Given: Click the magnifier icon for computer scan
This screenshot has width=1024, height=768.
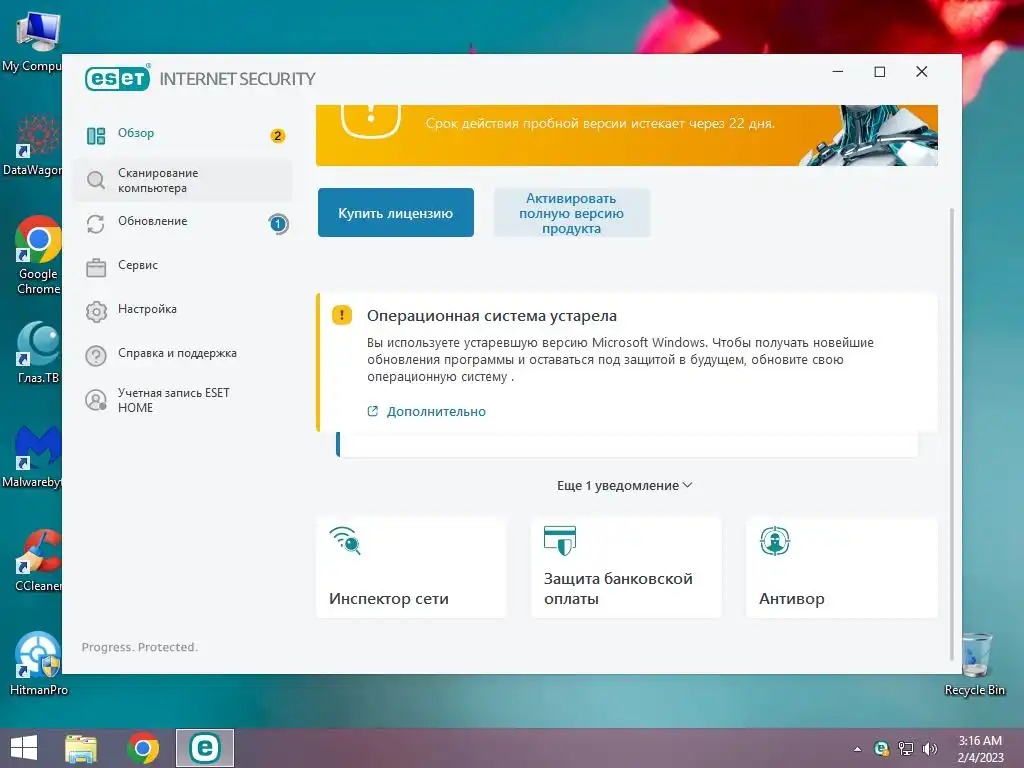Looking at the screenshot, I should (x=96, y=180).
